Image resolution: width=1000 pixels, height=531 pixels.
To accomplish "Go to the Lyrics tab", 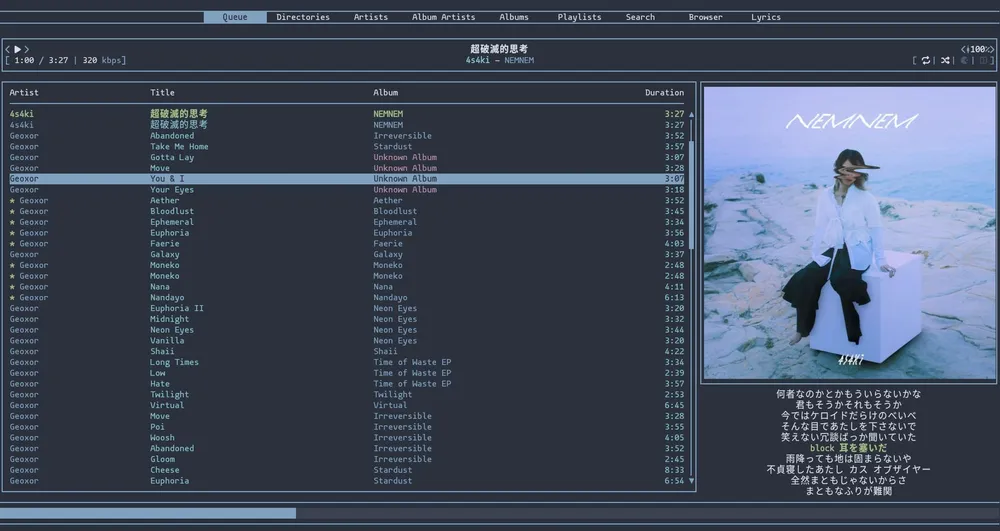I will click(766, 17).
